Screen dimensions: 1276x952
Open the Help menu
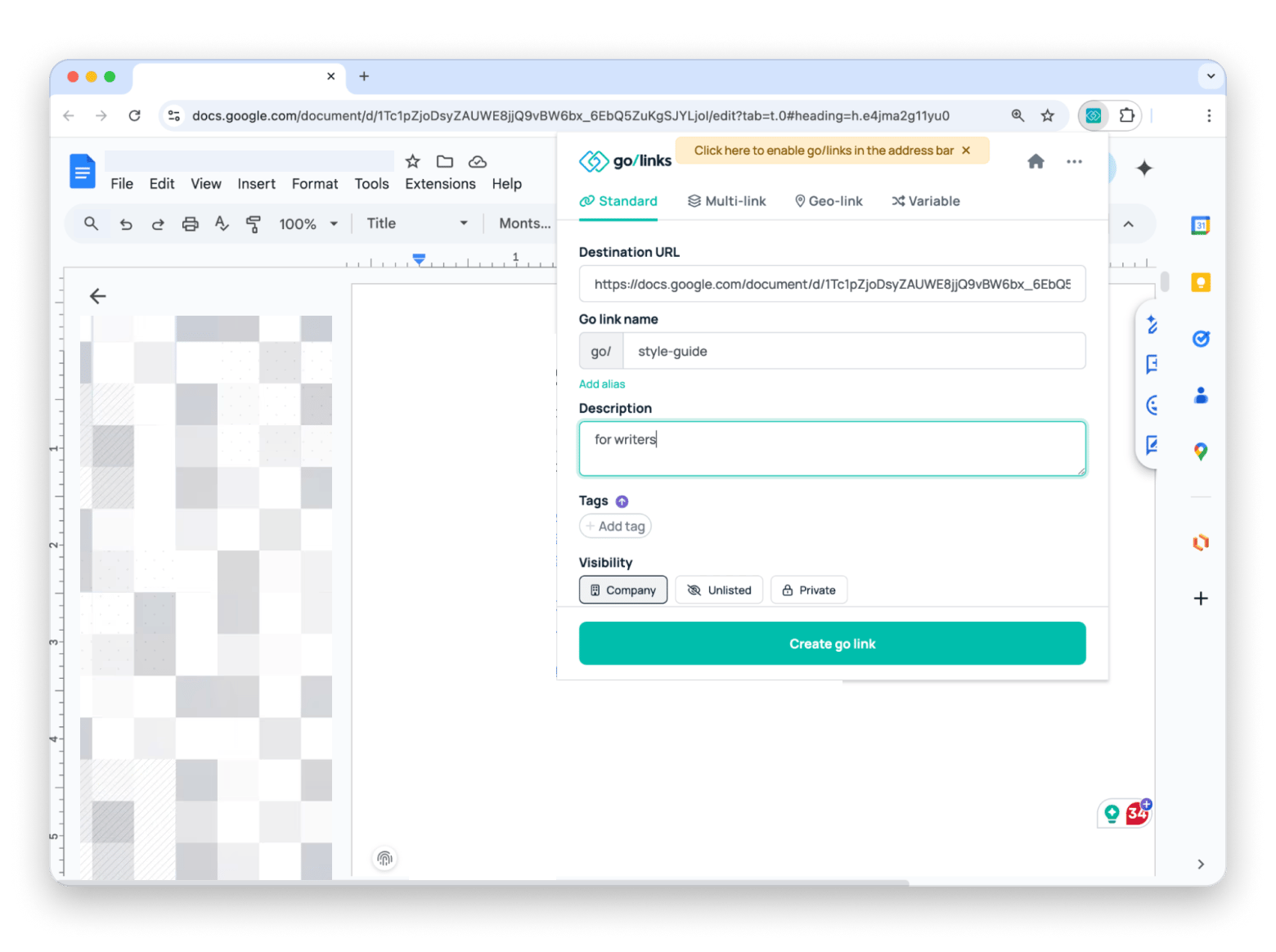(507, 184)
